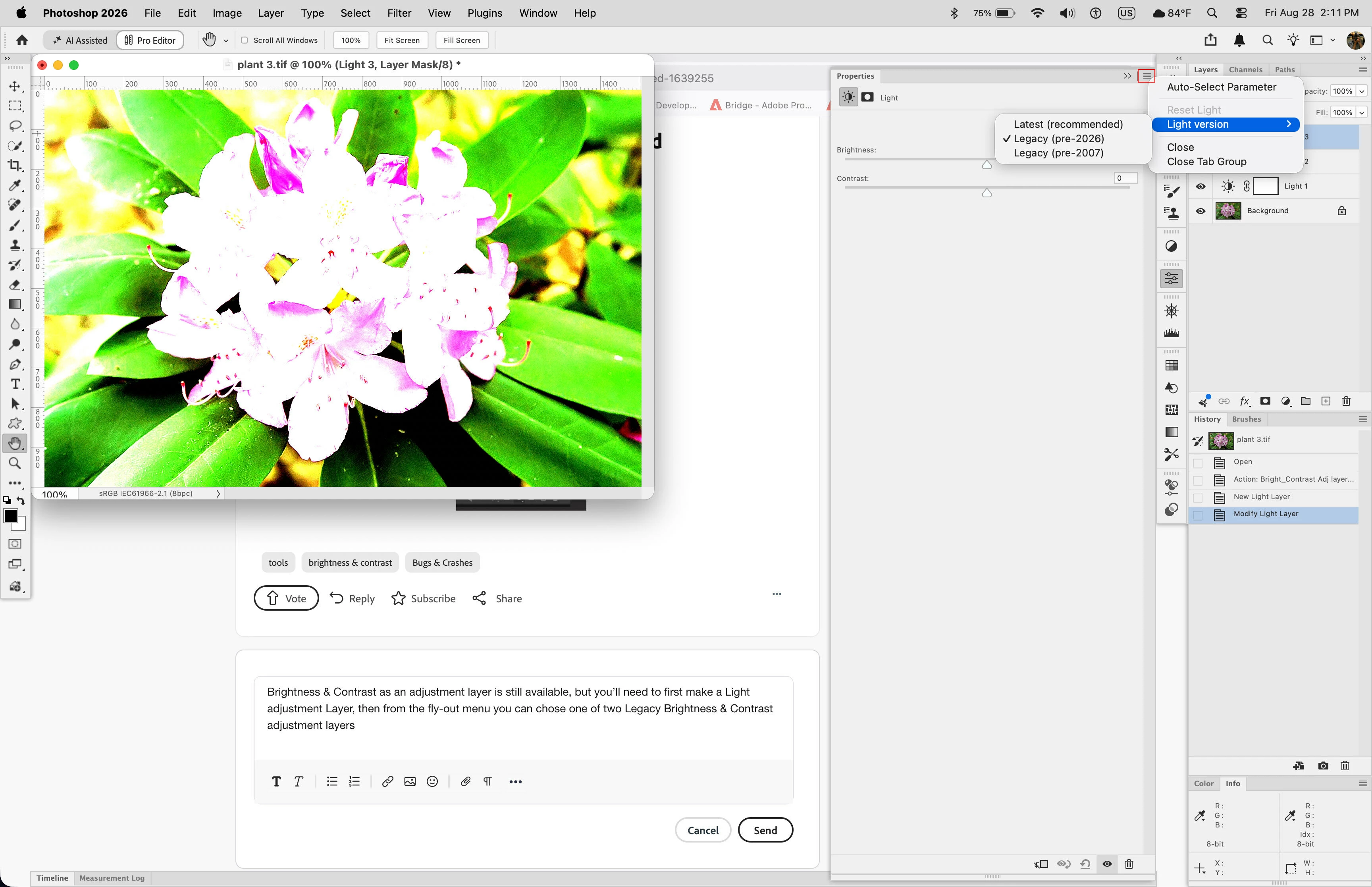Open the Layers panel menu
The height and width of the screenshot is (887, 1372).
(x=1363, y=70)
